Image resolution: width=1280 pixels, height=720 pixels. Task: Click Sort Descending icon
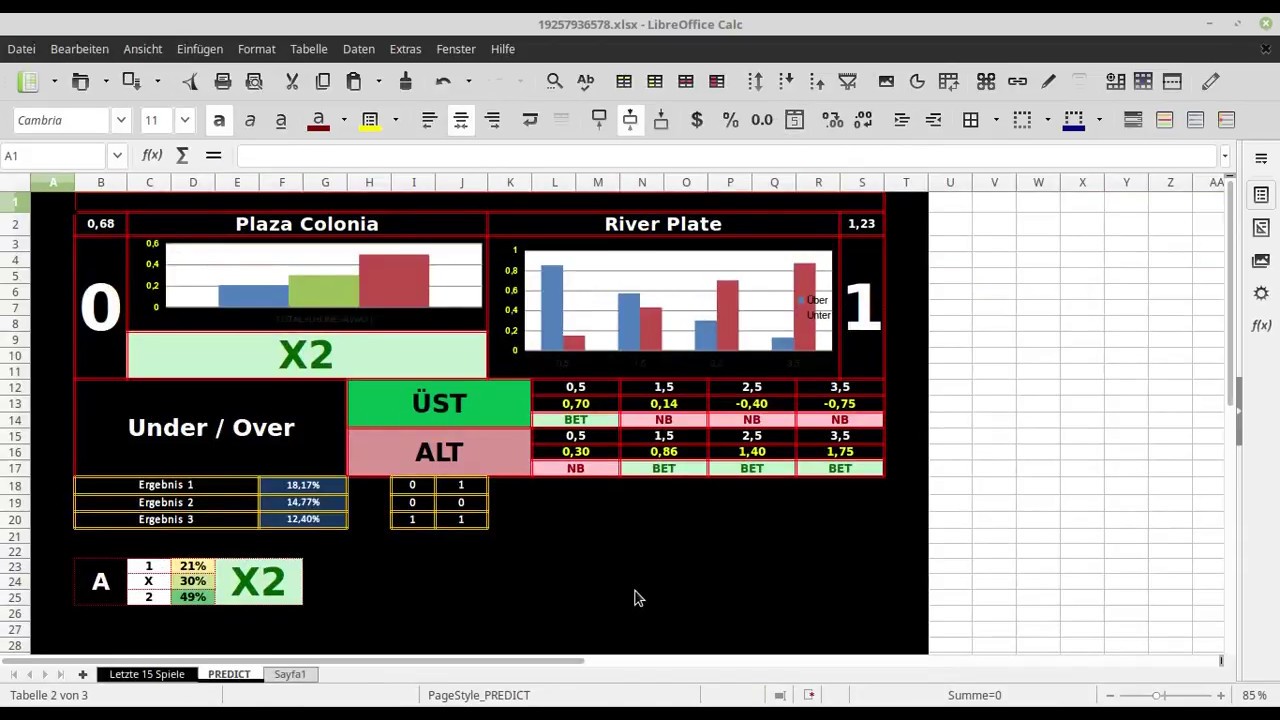[x=817, y=82]
